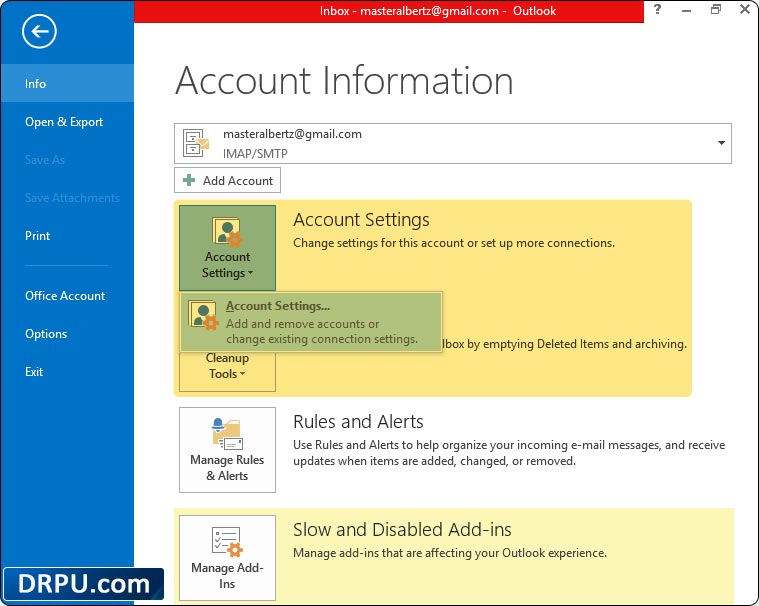Click Manage Rules & Alerts button
The height and width of the screenshot is (606, 759).
tap(228, 450)
